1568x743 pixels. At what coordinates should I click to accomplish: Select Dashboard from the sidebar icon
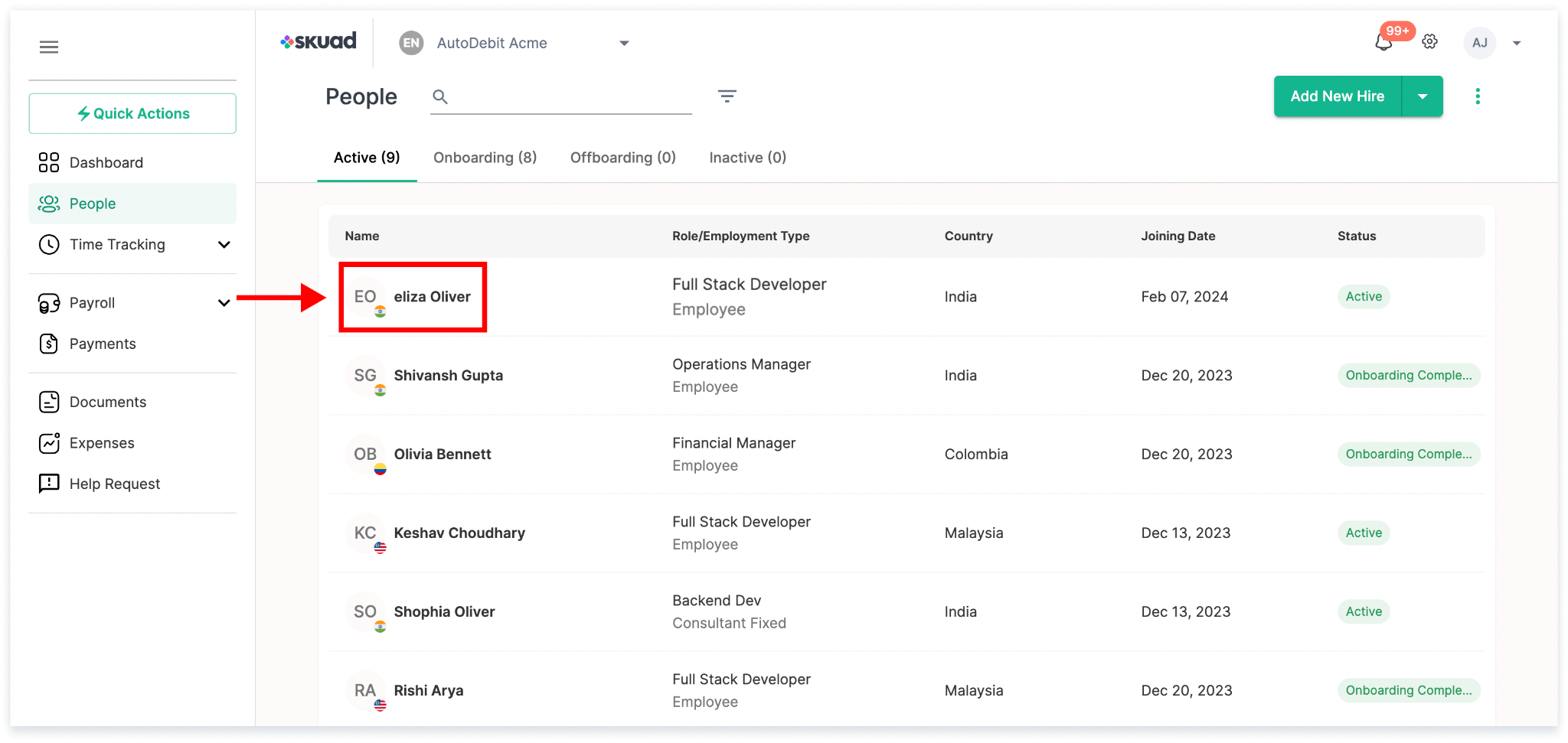[x=49, y=162]
